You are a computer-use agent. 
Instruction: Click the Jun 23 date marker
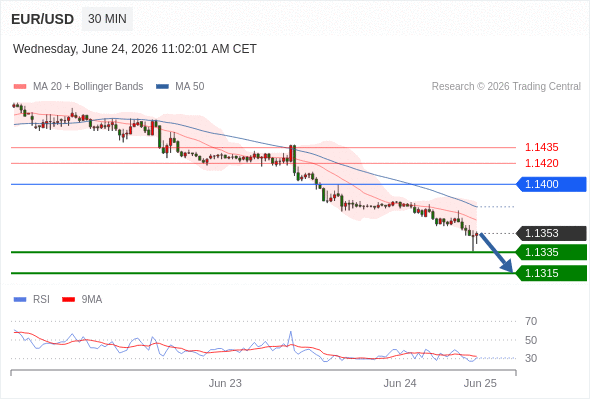point(225,383)
